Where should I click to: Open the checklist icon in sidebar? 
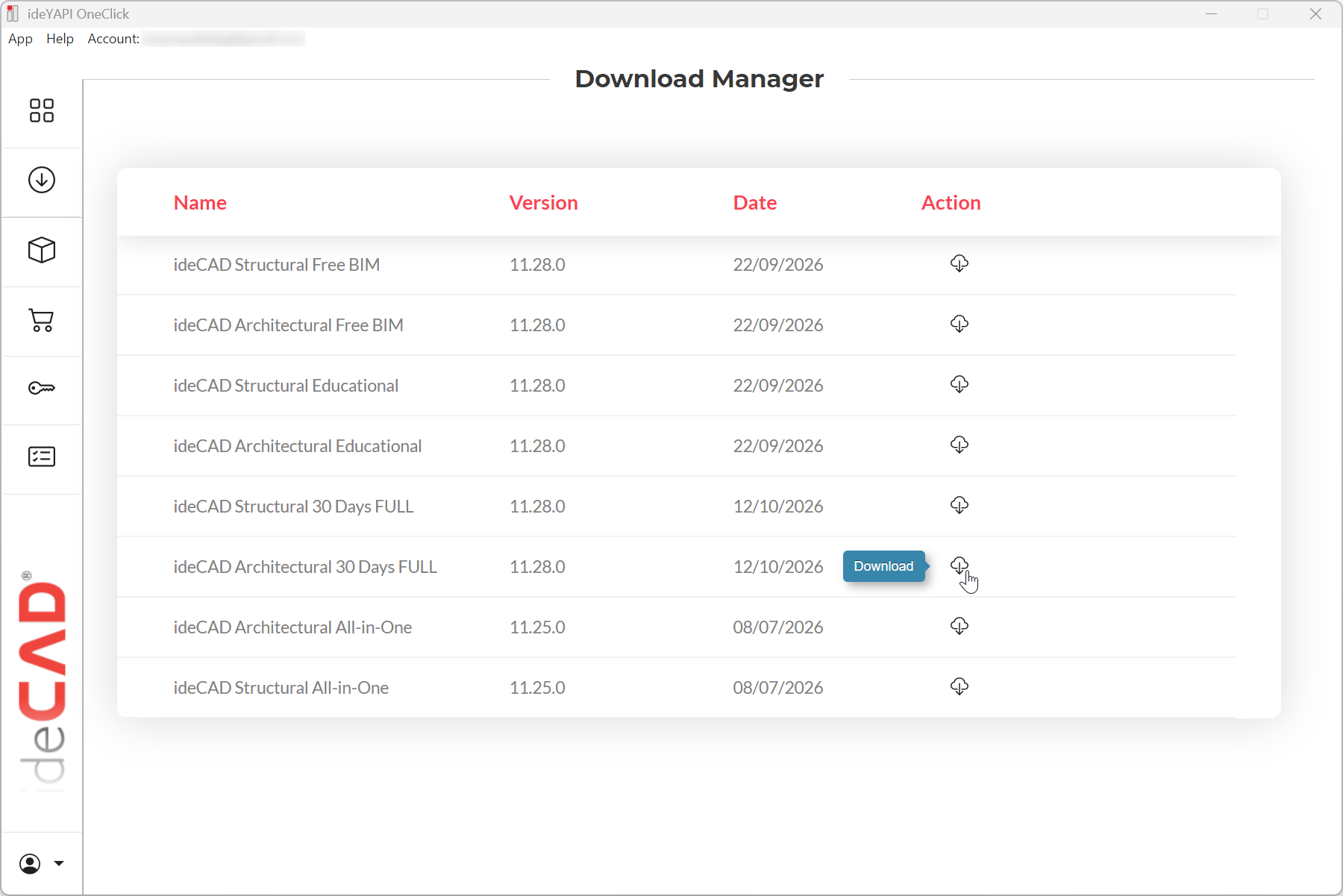[x=42, y=457]
